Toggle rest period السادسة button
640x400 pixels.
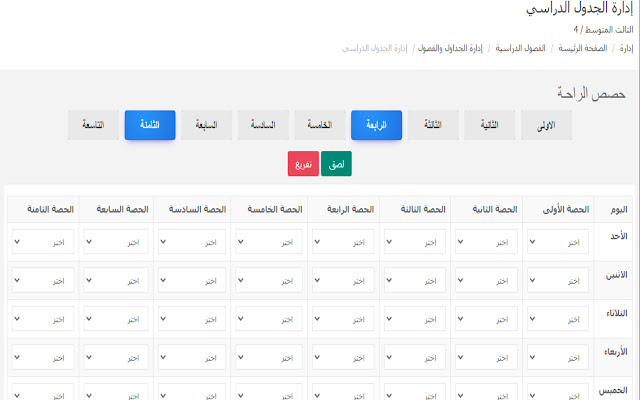click(x=263, y=125)
